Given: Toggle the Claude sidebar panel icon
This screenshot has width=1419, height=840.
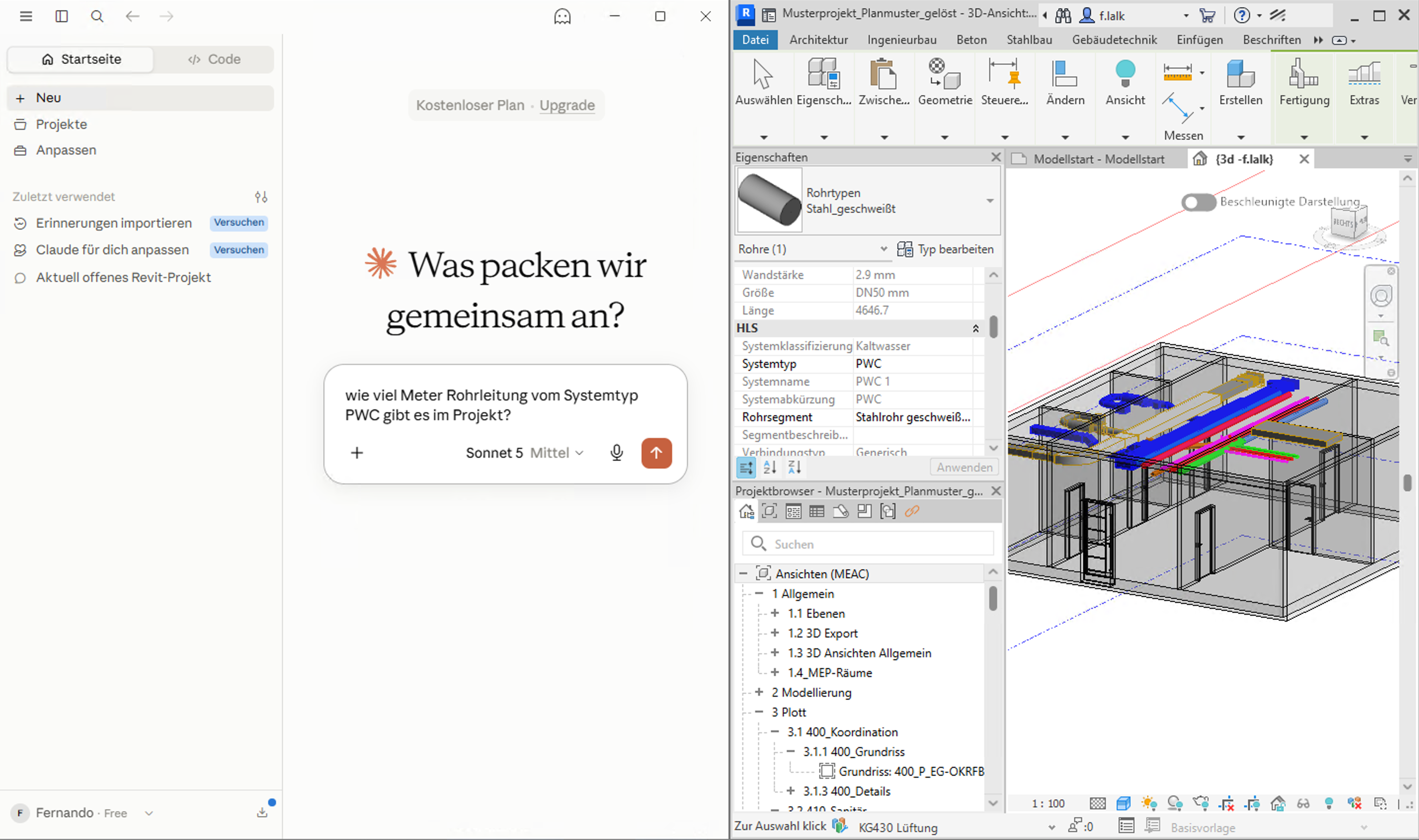Looking at the screenshot, I should pos(62,16).
